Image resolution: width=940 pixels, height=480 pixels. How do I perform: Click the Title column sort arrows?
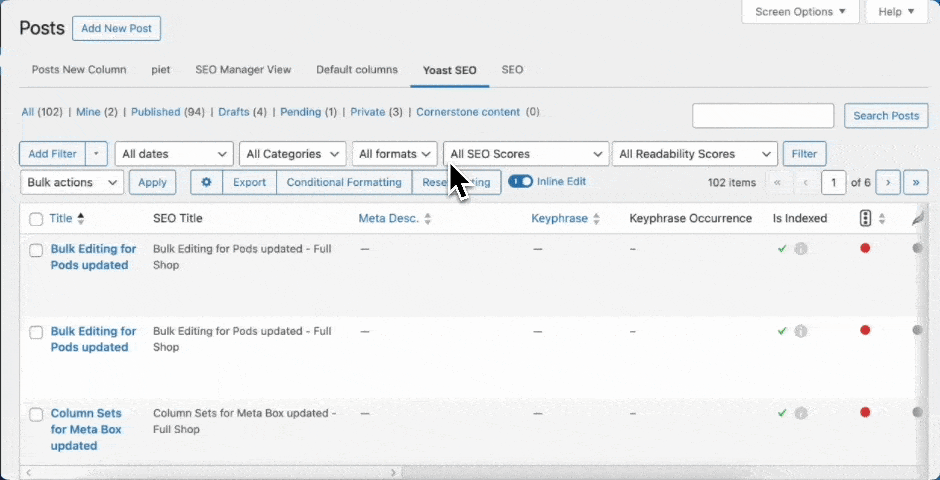[81, 218]
